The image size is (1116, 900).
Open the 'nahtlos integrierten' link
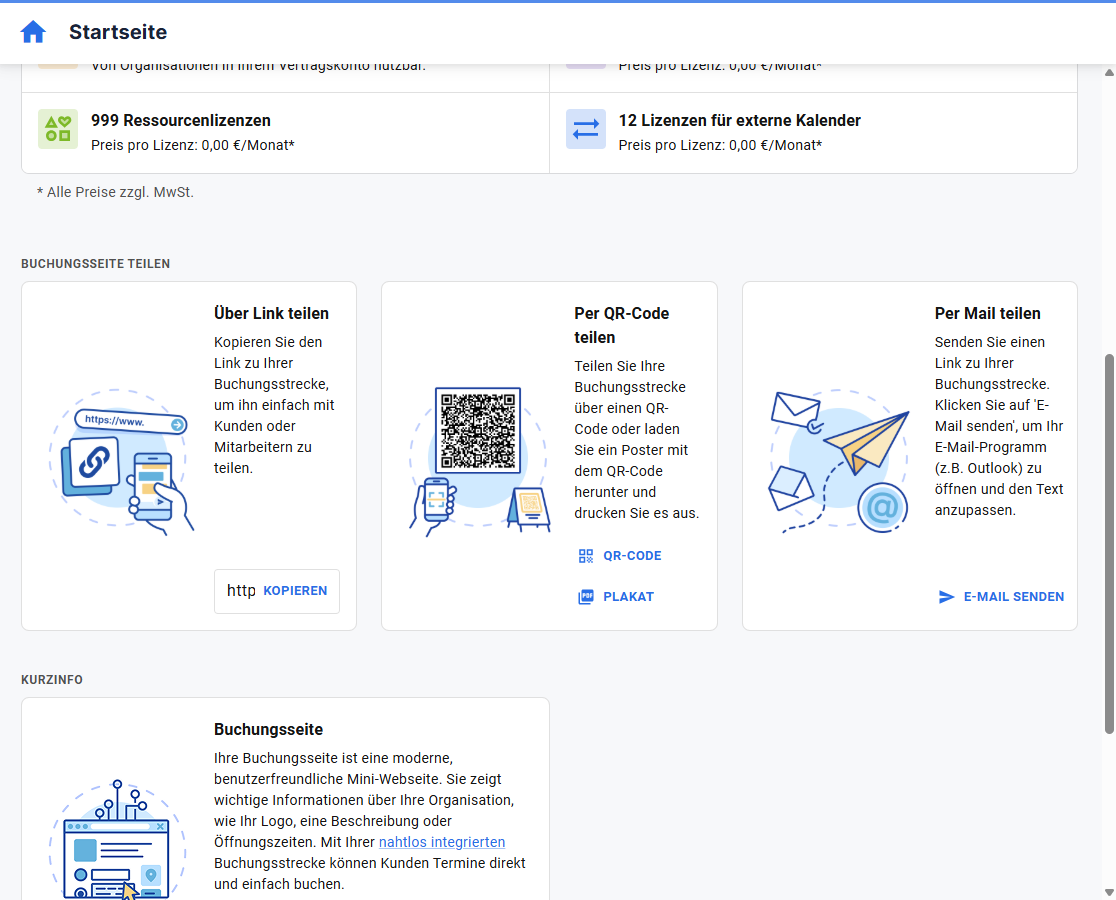[x=442, y=842]
